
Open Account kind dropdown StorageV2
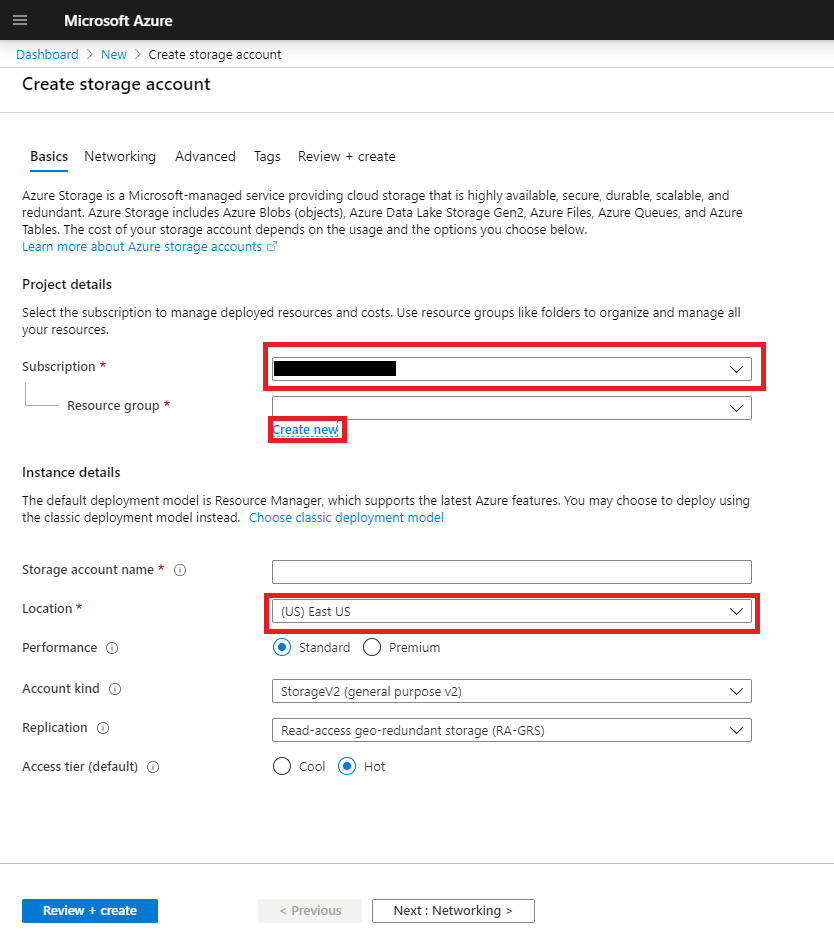[512, 691]
